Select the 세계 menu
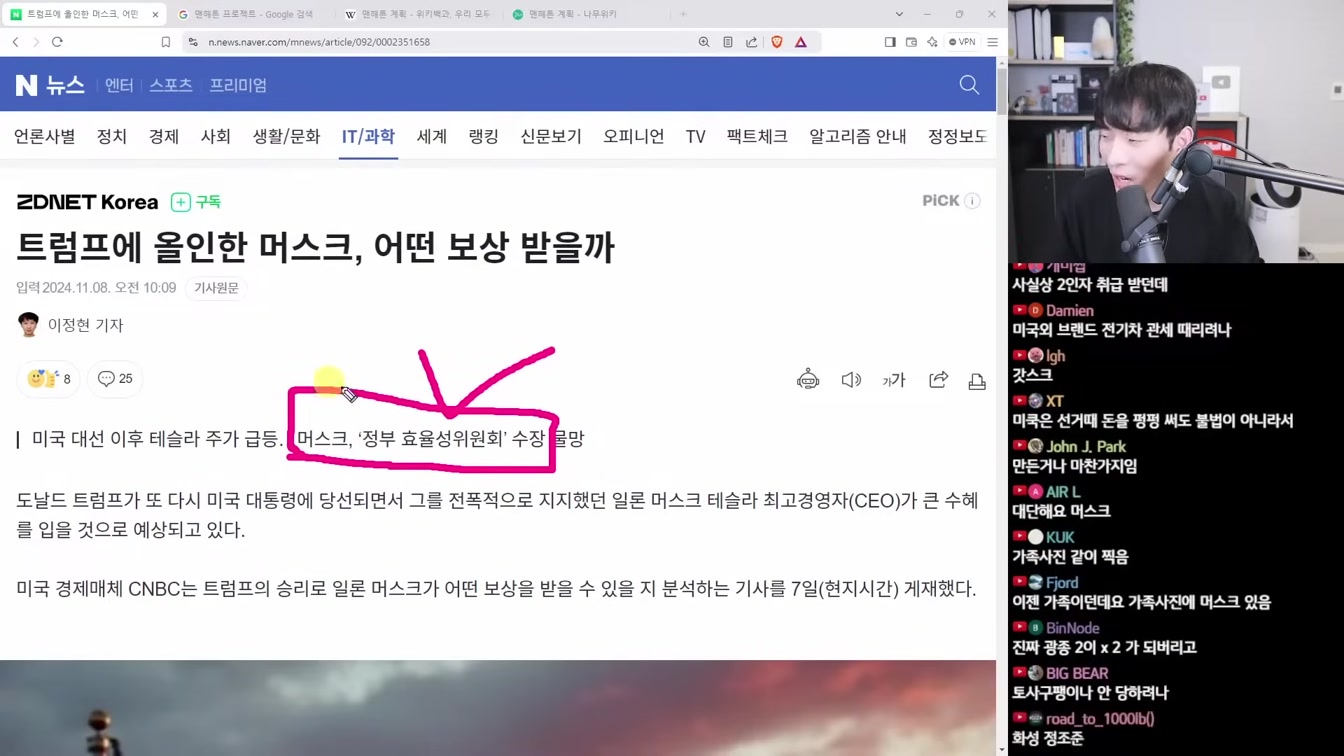1344x756 pixels. tap(432, 136)
